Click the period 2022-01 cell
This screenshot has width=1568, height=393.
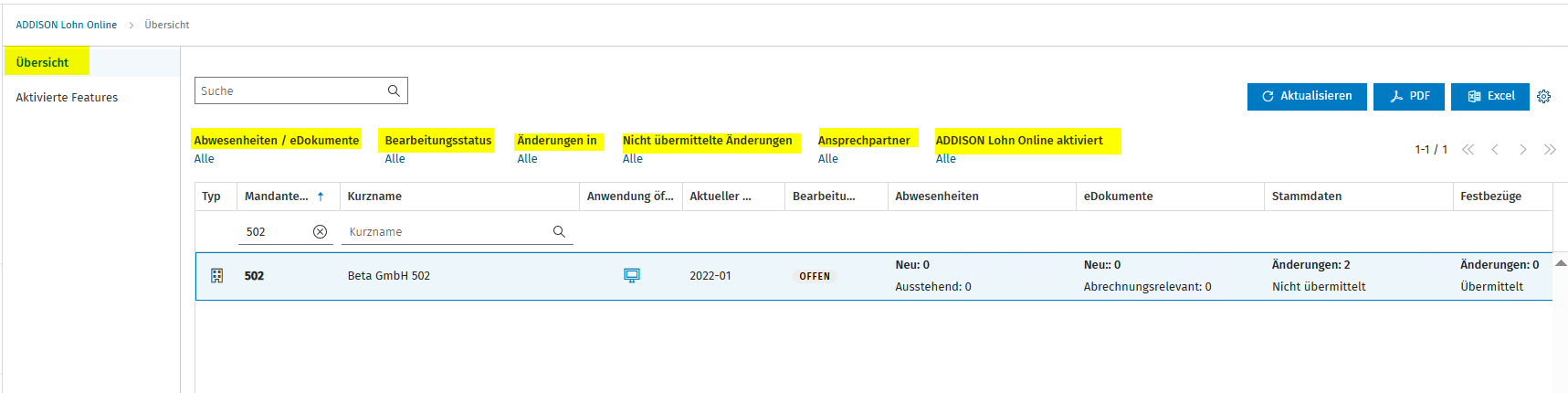click(x=710, y=276)
